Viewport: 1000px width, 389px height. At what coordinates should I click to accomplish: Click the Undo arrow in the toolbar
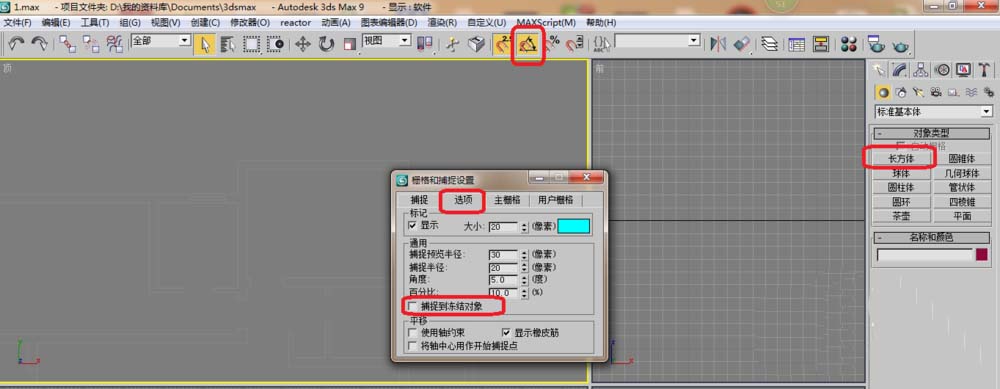17,43
